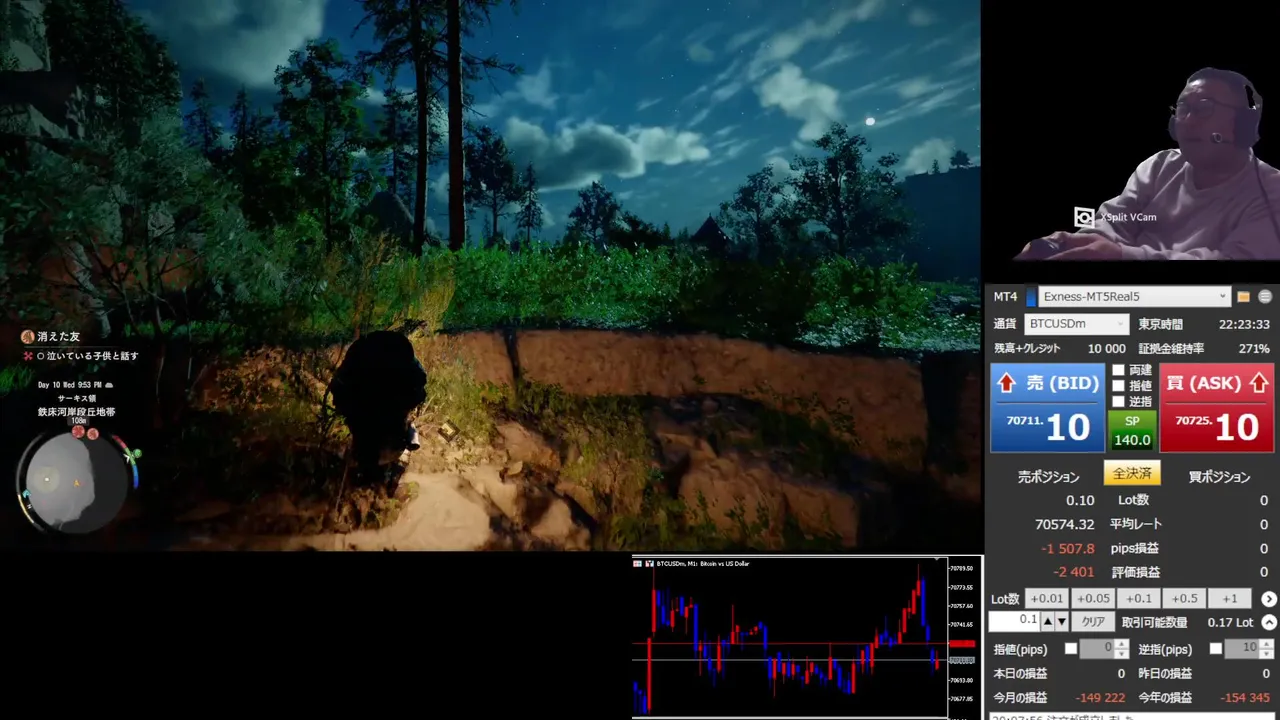The height and width of the screenshot is (720, 1280).
Task: Click the balance value 10 000
Action: point(1106,349)
